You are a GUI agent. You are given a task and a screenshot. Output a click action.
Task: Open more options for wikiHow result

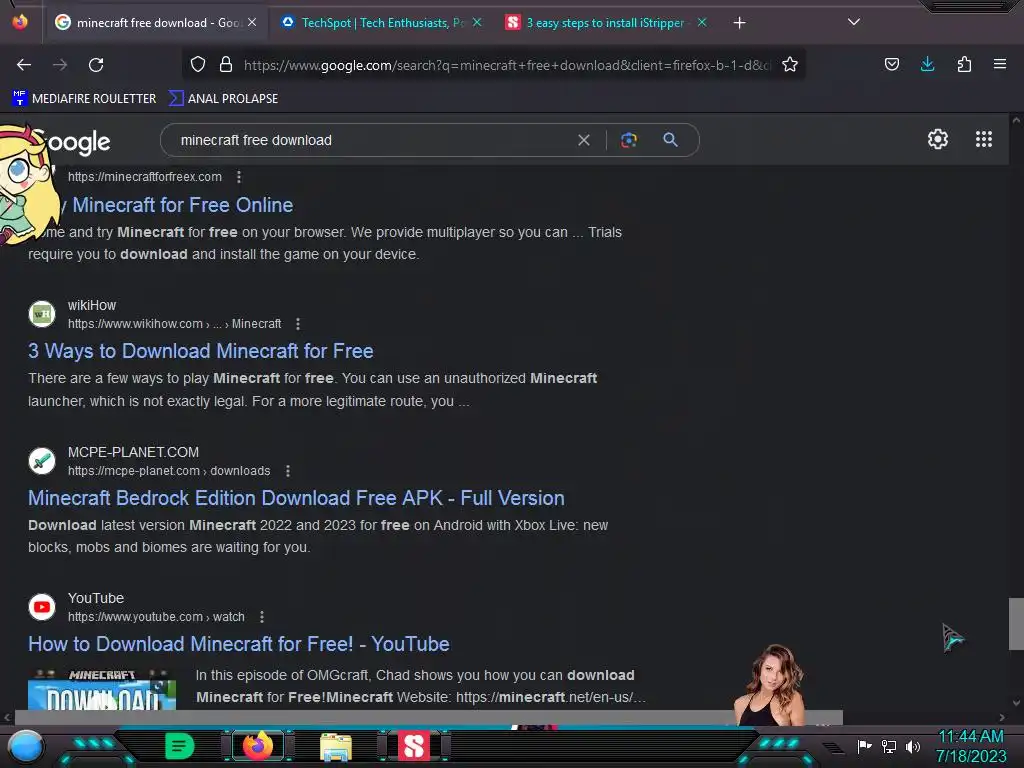coord(298,324)
